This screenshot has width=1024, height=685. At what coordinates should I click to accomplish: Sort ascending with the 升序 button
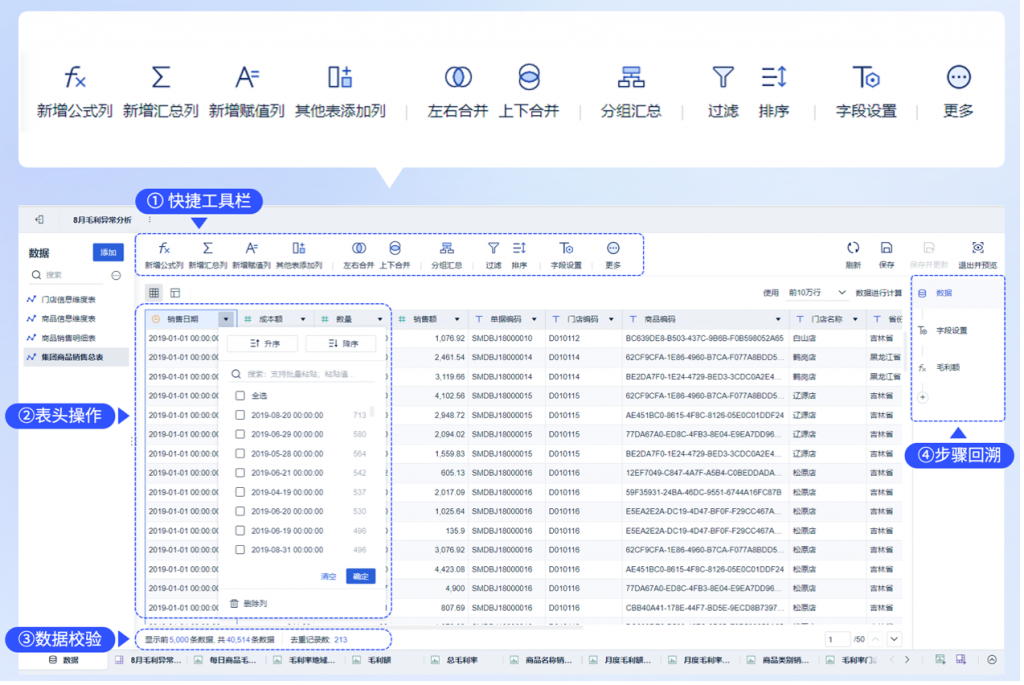click(x=264, y=344)
